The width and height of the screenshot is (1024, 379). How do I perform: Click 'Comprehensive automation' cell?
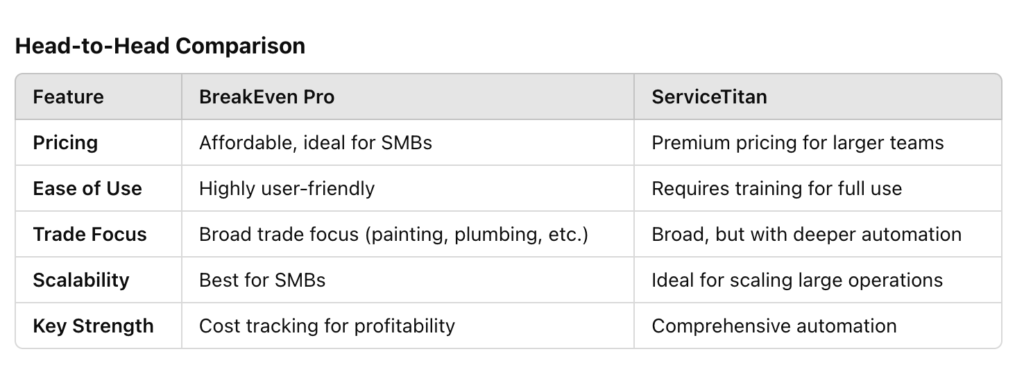coord(774,326)
